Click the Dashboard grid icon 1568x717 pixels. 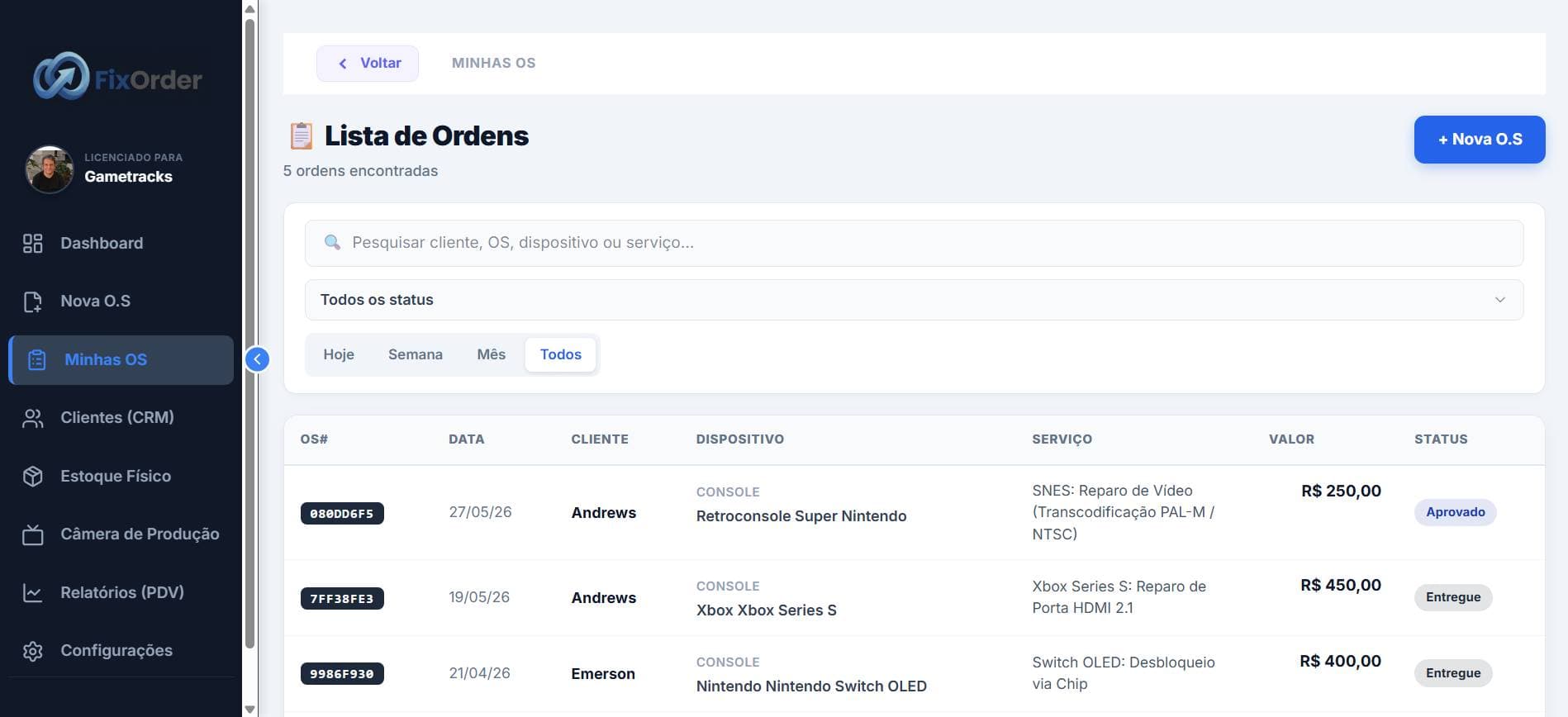pos(32,243)
